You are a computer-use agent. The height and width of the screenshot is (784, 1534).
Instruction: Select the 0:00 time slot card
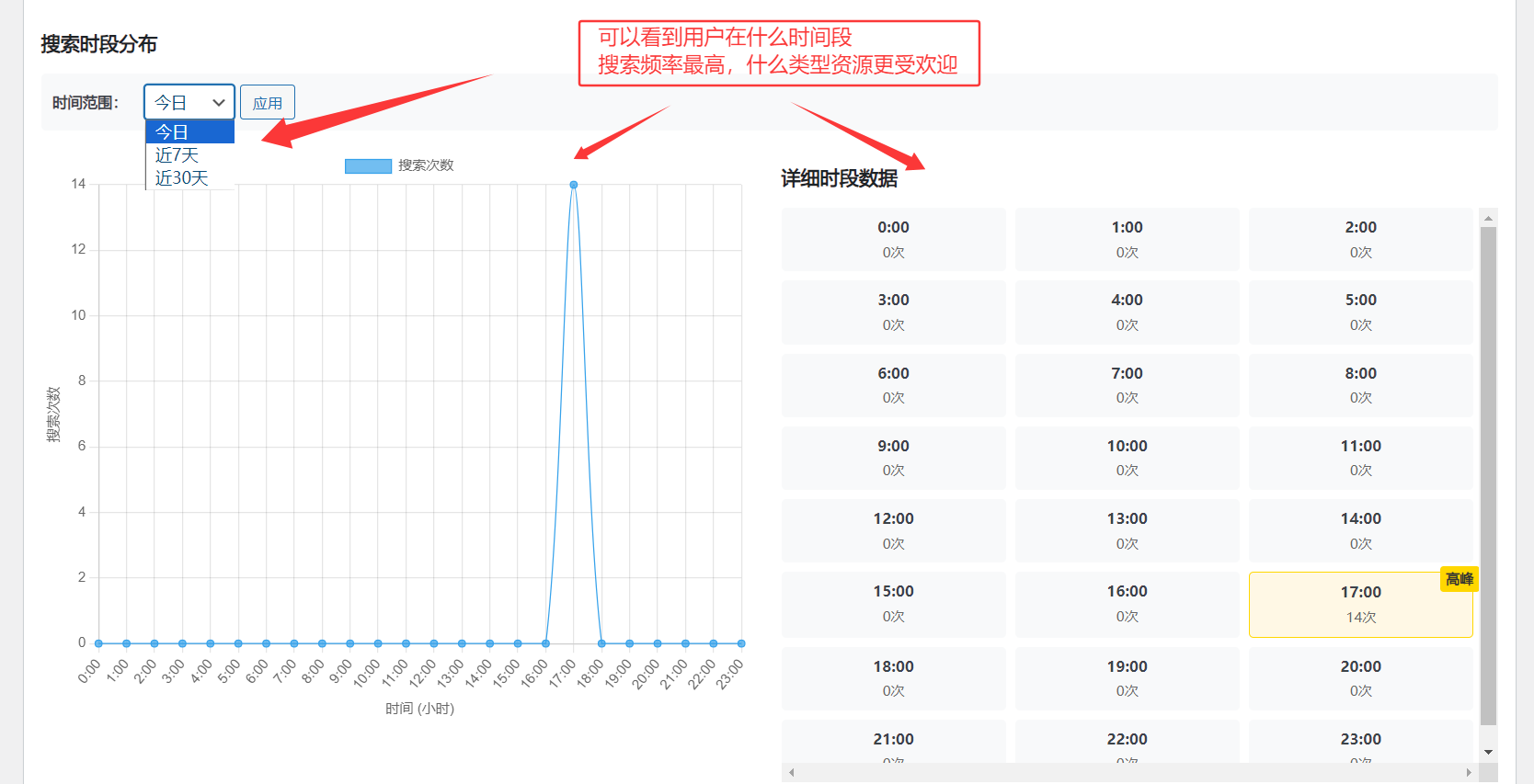pyautogui.click(x=893, y=239)
